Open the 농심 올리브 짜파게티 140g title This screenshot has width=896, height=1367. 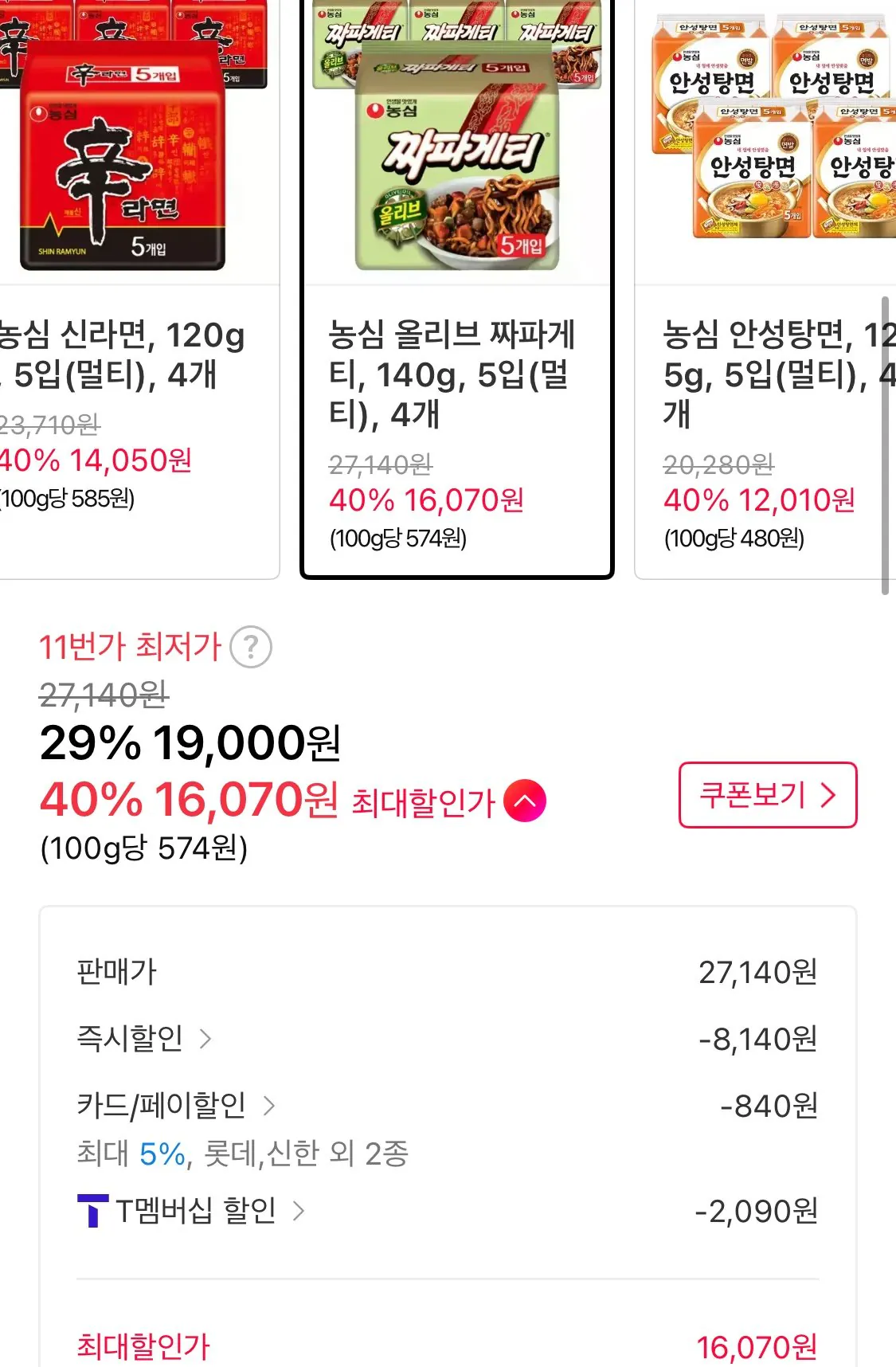tap(452, 374)
